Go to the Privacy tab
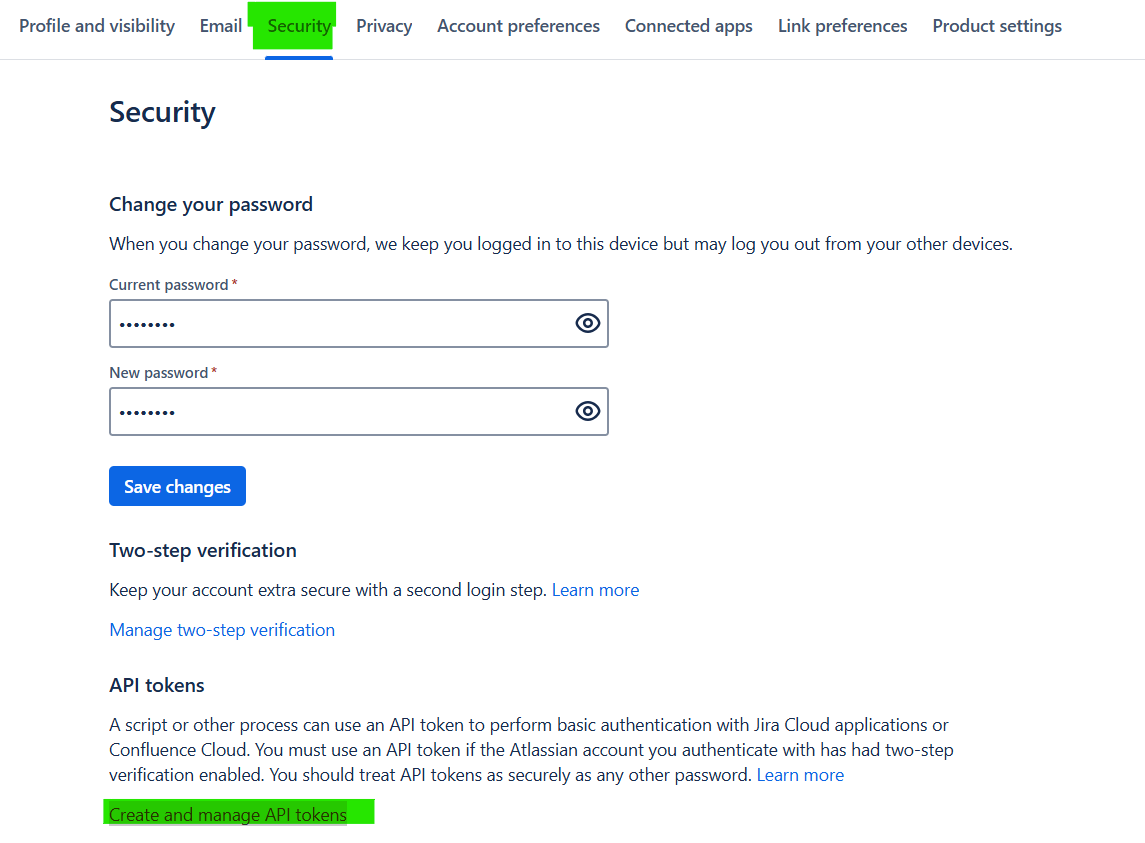Screen dimensions: 1145x843 (384, 26)
